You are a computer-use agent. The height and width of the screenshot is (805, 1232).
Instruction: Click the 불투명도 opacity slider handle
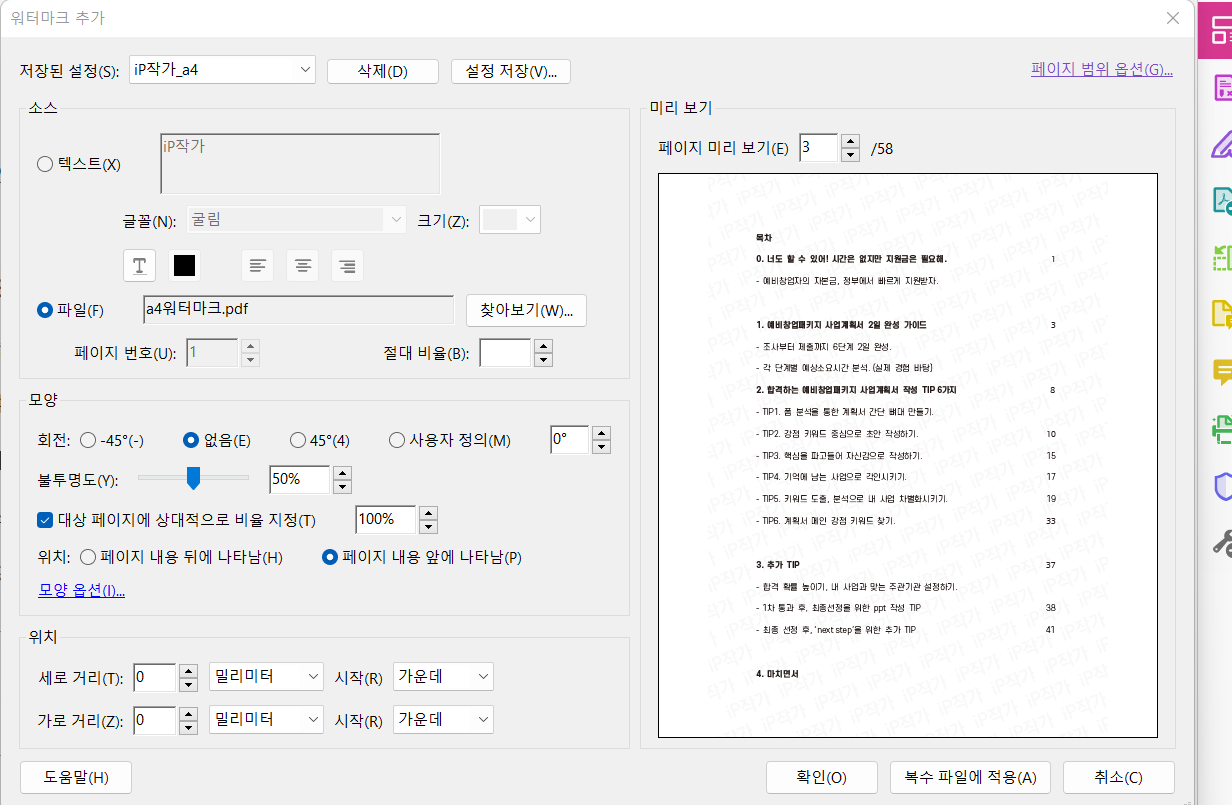[x=193, y=479]
